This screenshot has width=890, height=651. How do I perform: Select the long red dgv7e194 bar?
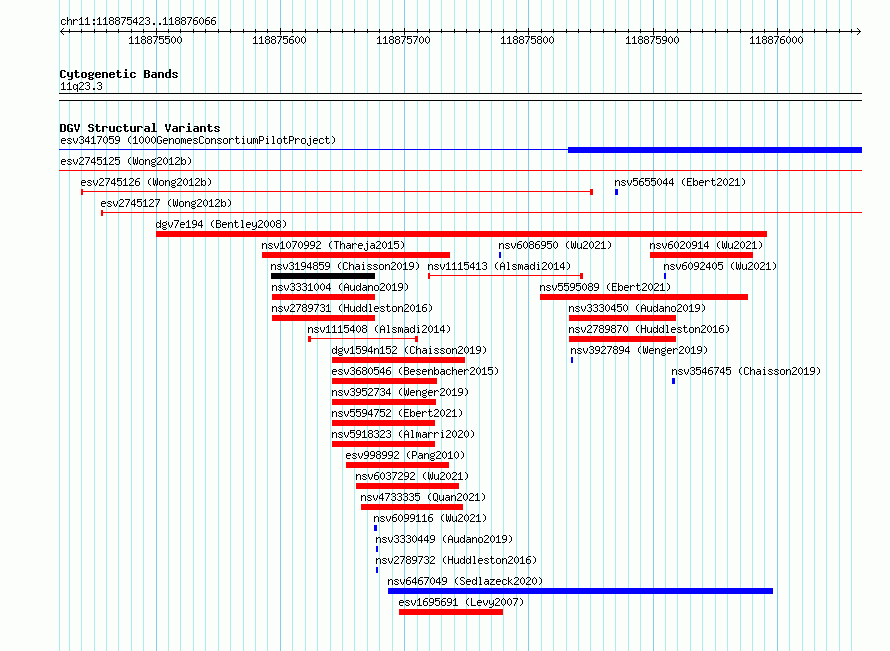(461, 234)
